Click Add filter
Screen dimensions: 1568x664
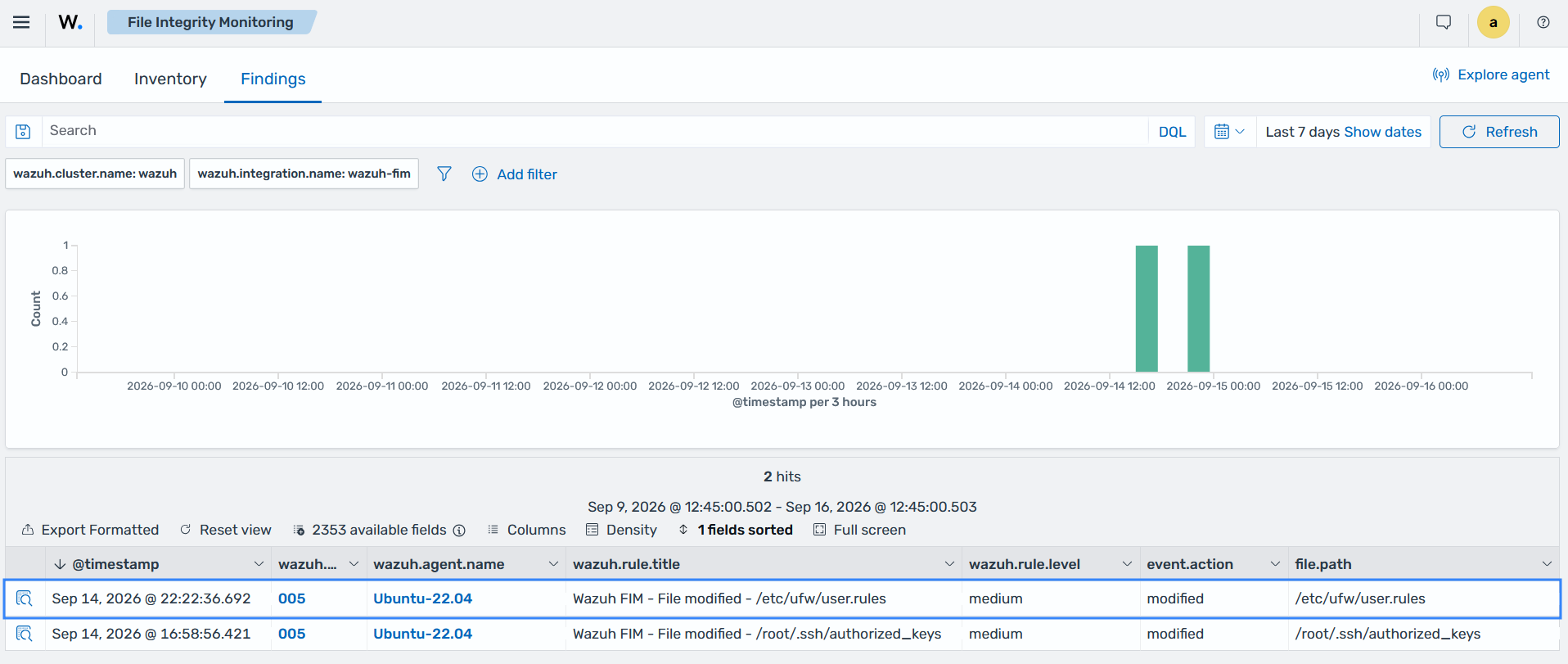515,174
